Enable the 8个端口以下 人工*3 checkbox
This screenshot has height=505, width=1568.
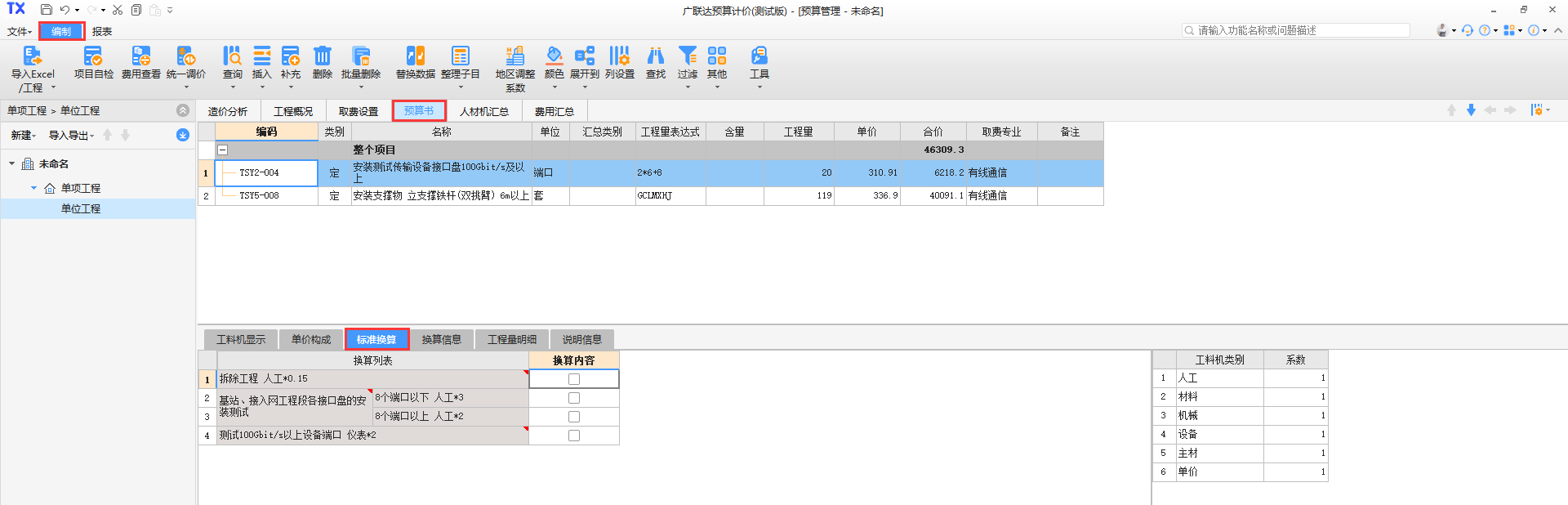[574, 398]
